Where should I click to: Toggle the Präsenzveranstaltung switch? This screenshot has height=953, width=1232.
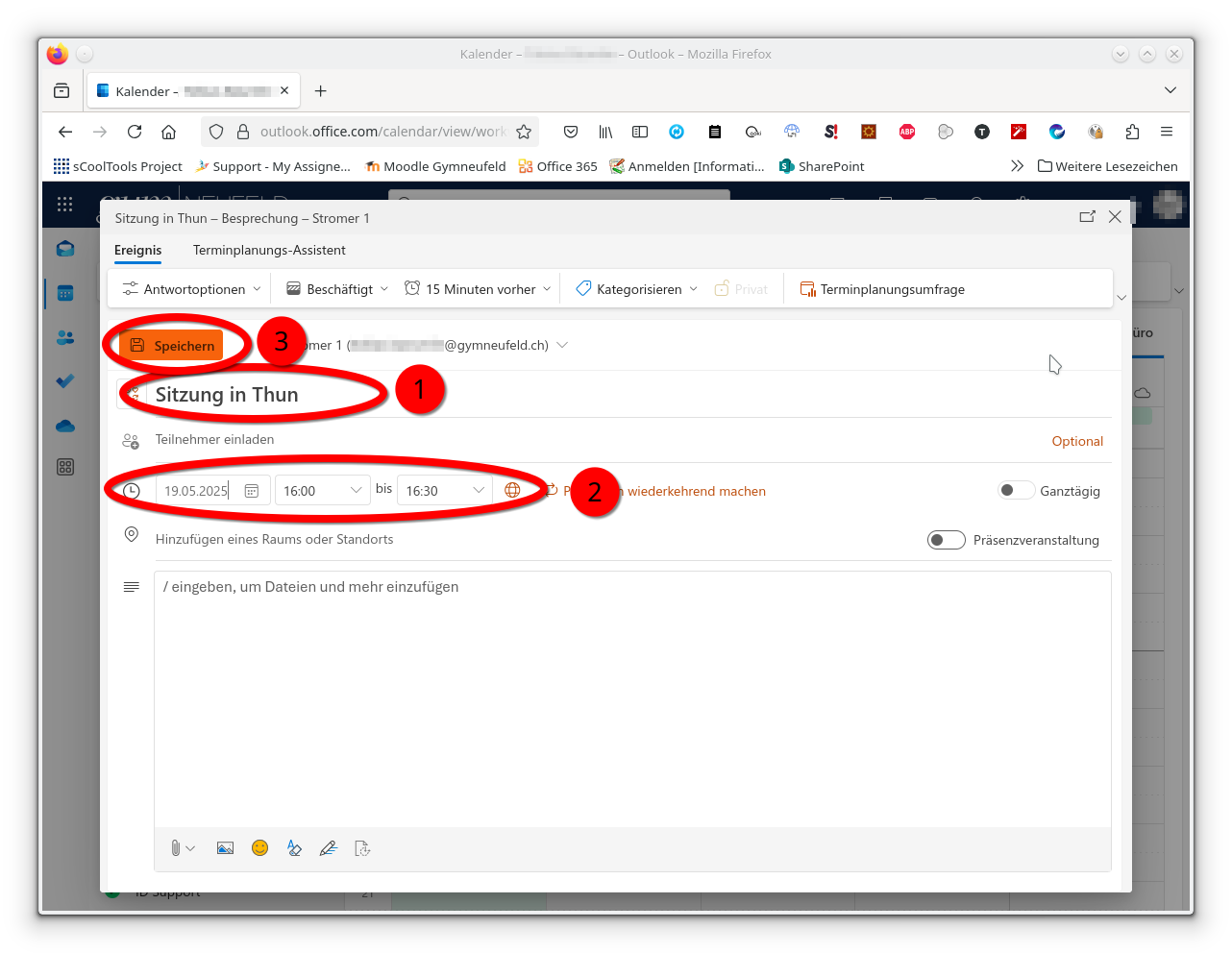(947, 540)
